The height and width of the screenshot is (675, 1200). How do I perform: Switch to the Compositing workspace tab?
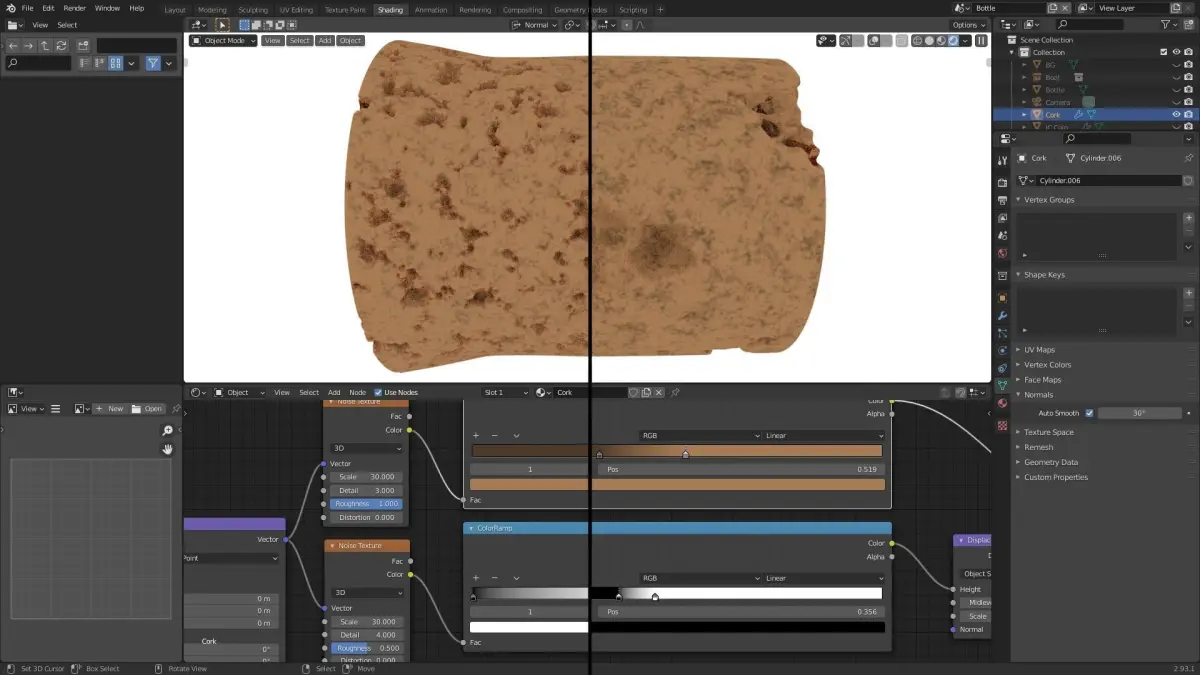[x=522, y=9]
